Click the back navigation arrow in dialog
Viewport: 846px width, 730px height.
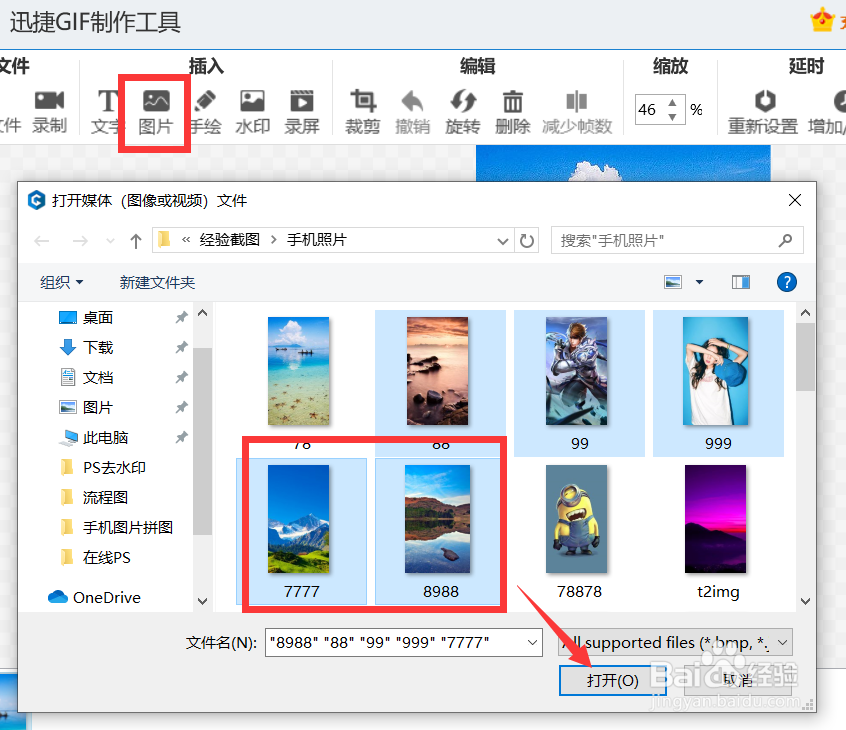42,241
